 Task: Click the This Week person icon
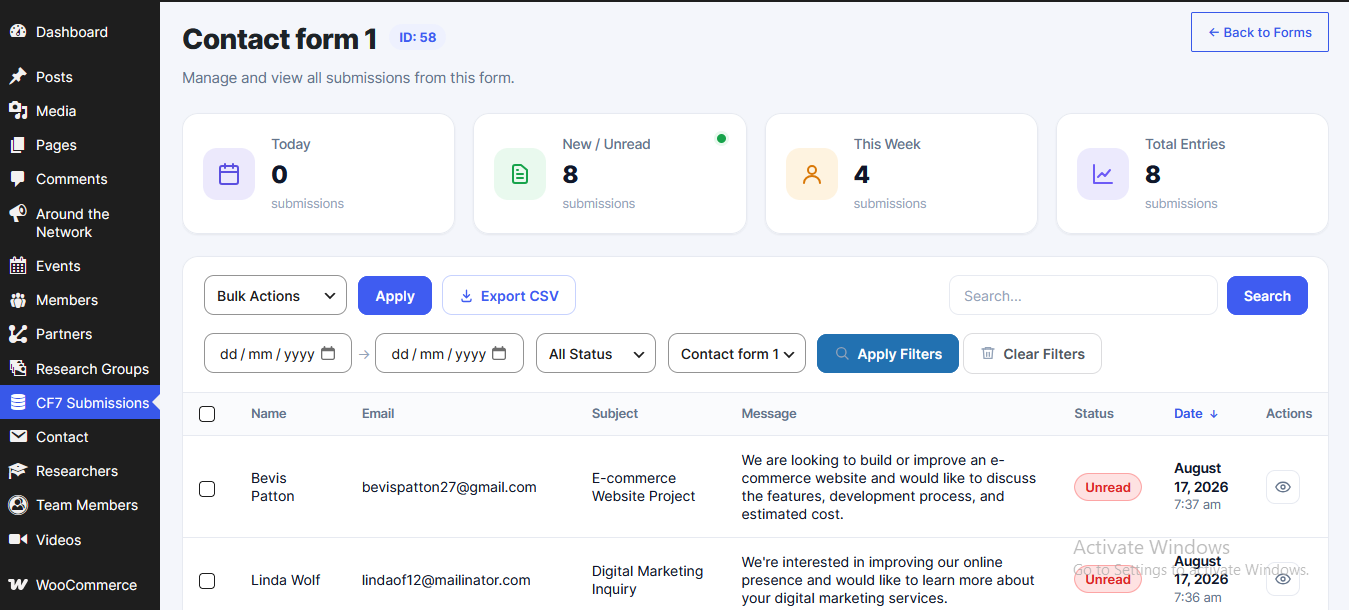coord(812,174)
